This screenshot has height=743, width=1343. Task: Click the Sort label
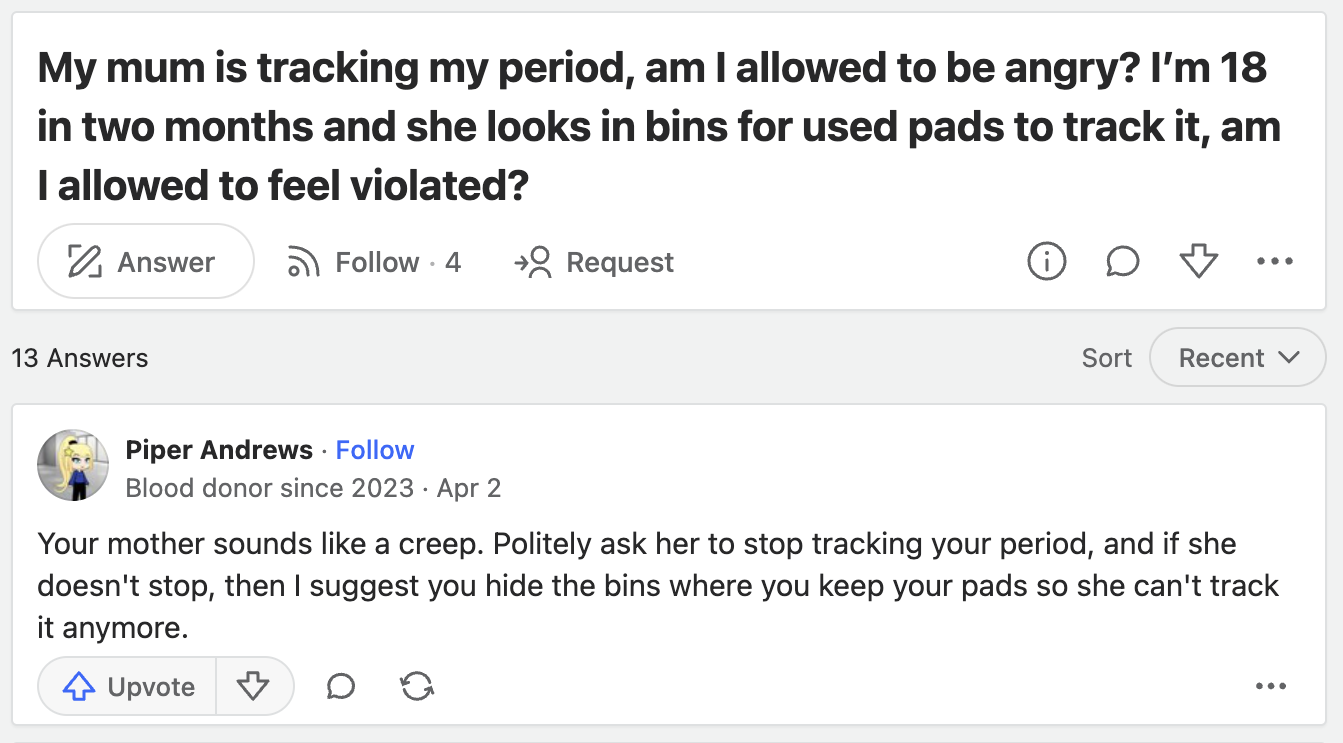[1106, 357]
